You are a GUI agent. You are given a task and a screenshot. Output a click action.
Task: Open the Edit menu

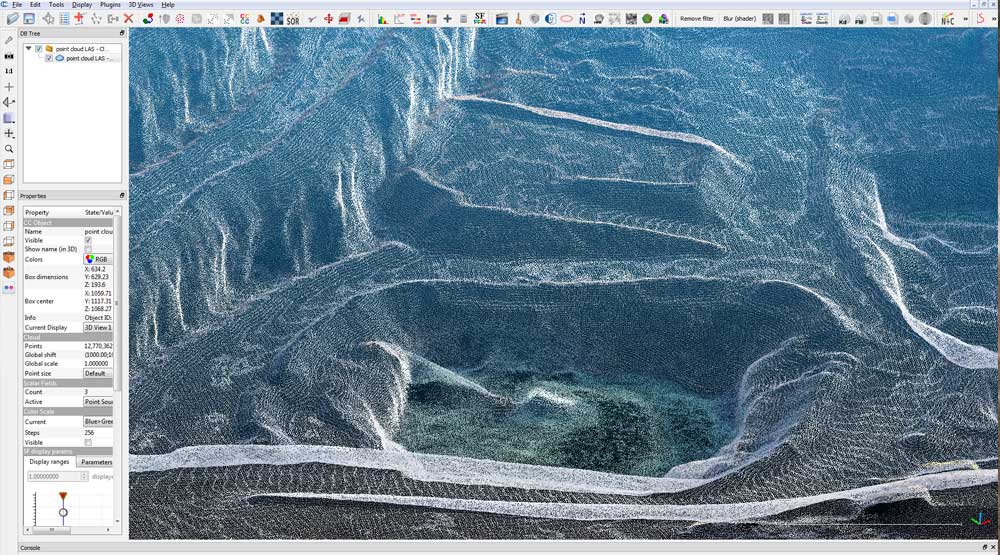[35, 4]
